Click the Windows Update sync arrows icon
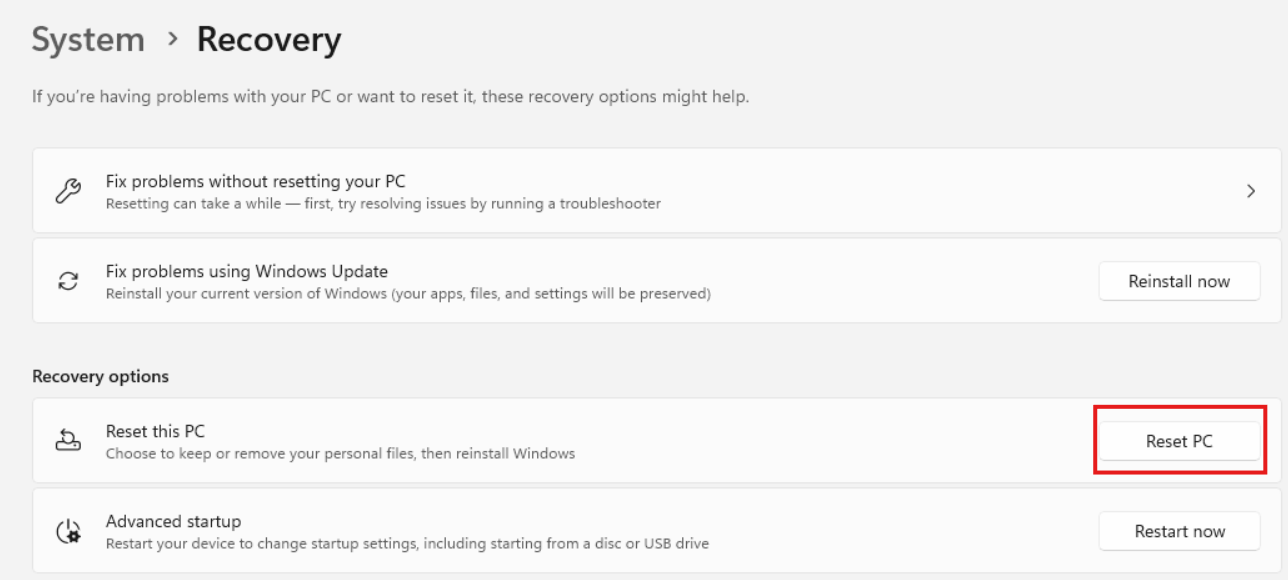 pos(68,281)
